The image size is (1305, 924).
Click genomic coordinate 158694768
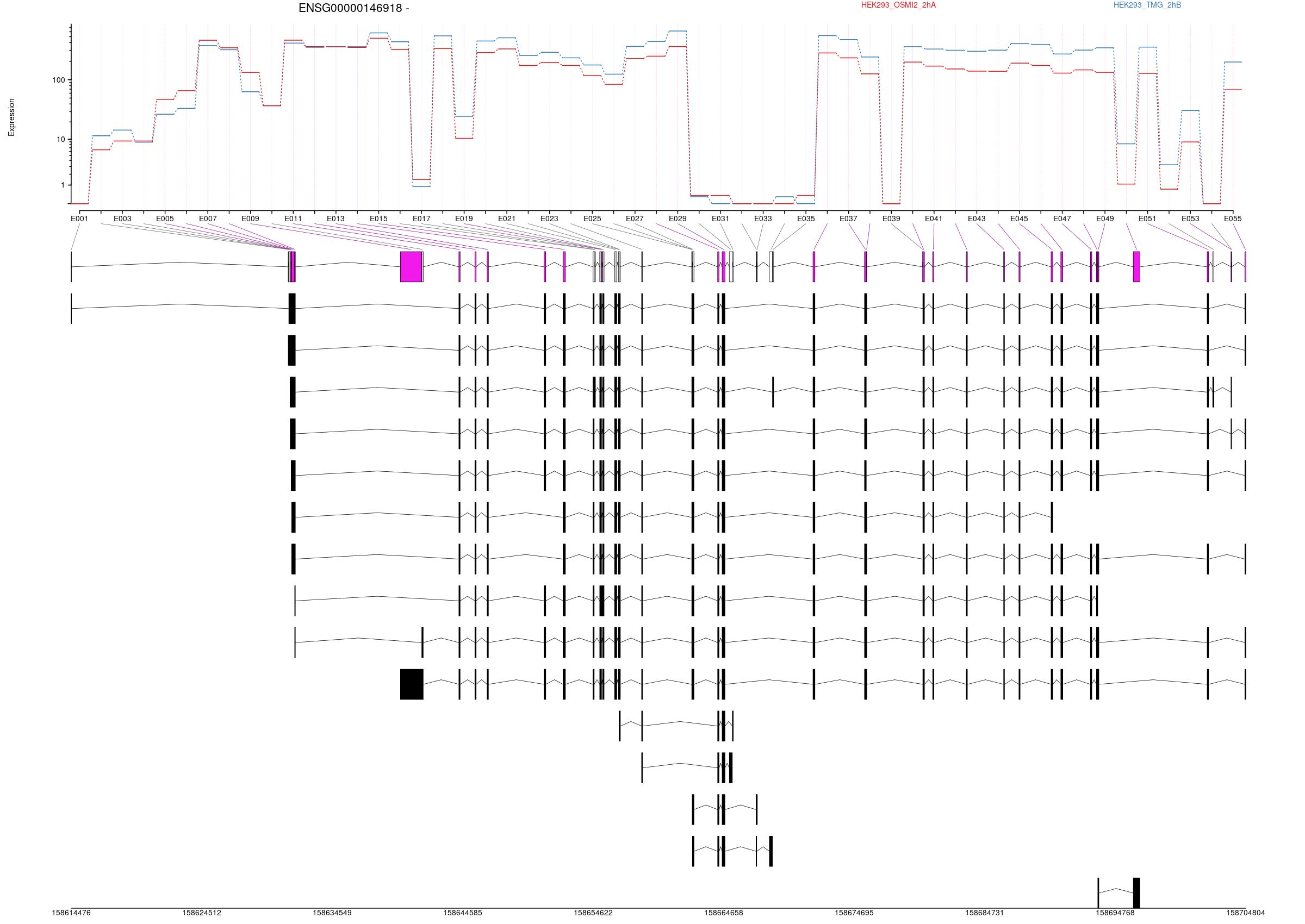[x=1115, y=913]
